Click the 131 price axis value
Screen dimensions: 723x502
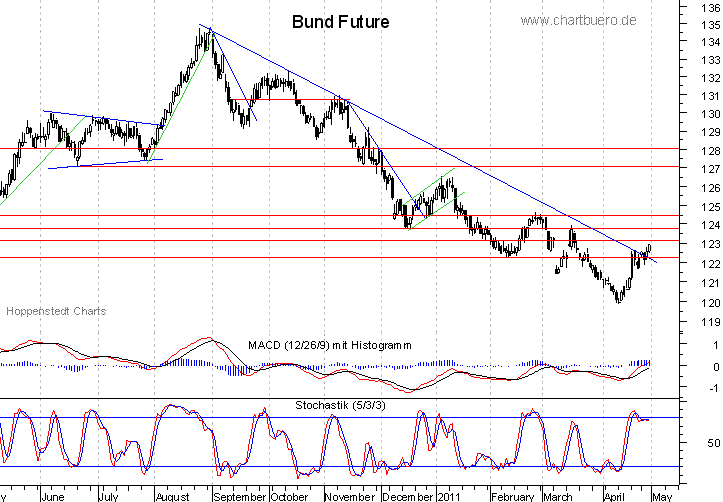pyautogui.click(x=711, y=96)
